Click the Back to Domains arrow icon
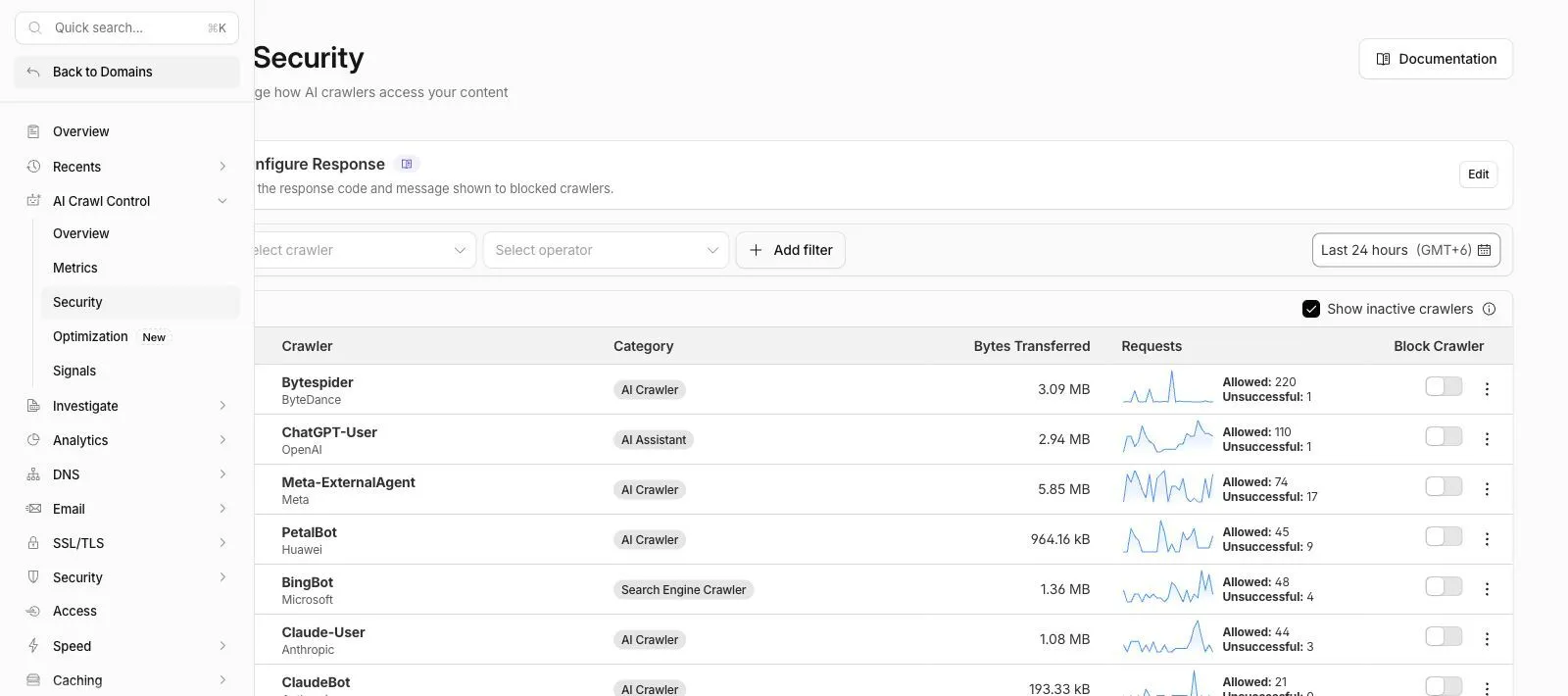 click(x=33, y=72)
